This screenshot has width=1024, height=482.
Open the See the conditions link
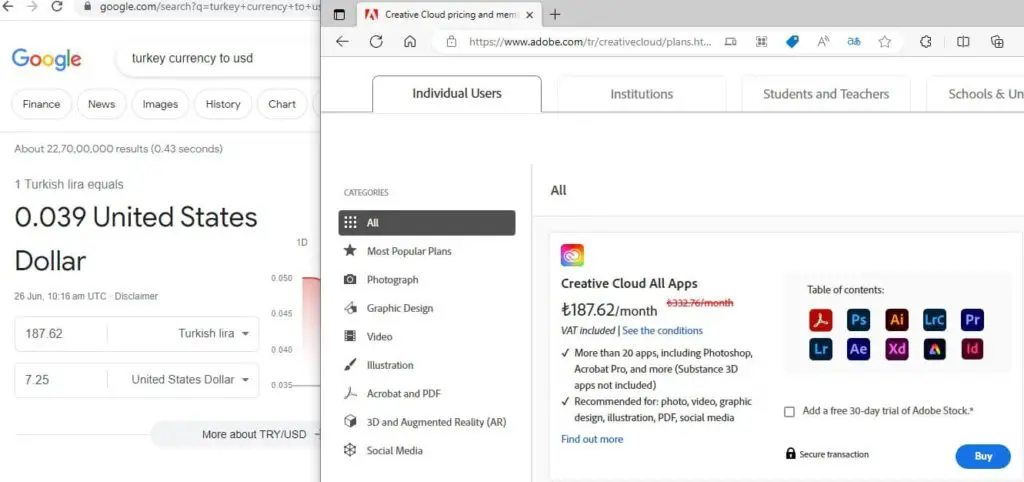662,331
